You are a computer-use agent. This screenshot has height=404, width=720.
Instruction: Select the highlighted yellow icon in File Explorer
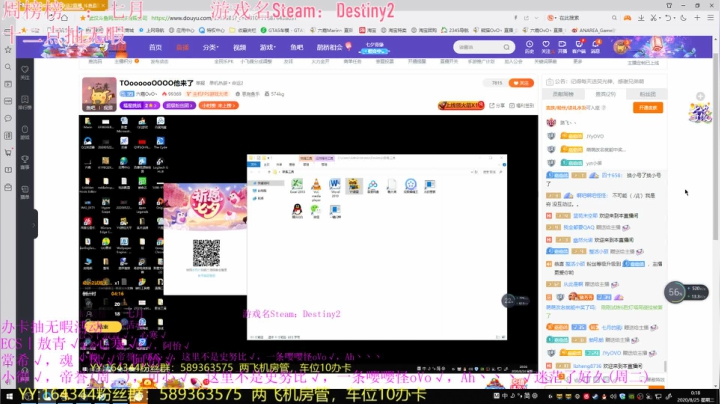[x=354, y=186]
